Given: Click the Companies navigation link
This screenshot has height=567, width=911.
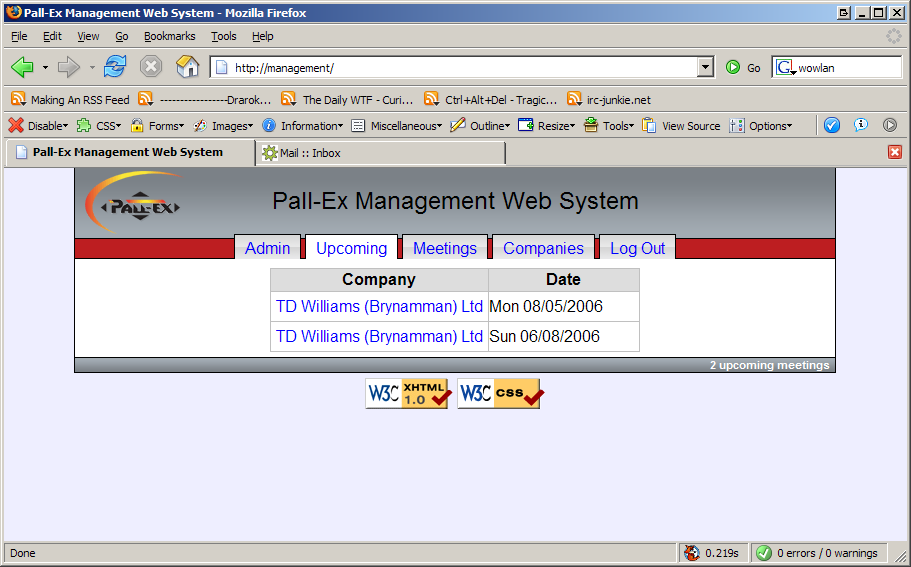Looking at the screenshot, I should [543, 248].
